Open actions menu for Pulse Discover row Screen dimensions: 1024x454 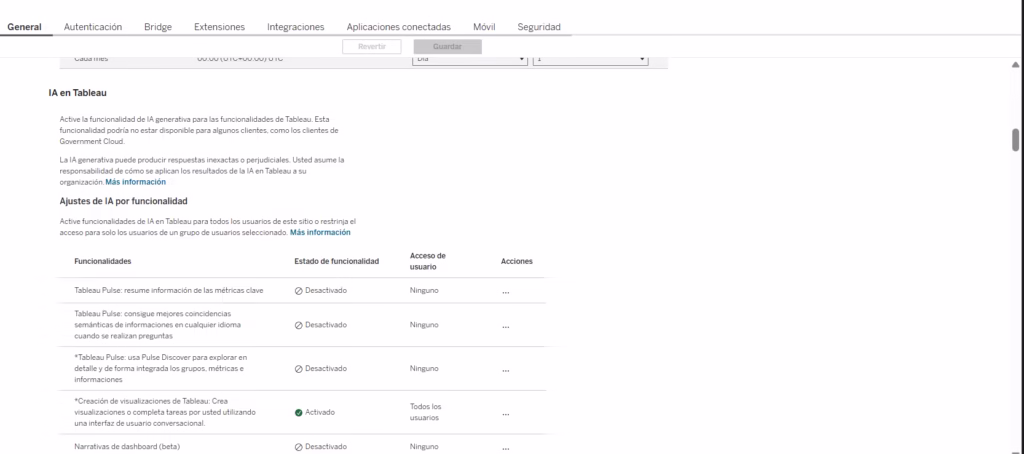tap(505, 370)
